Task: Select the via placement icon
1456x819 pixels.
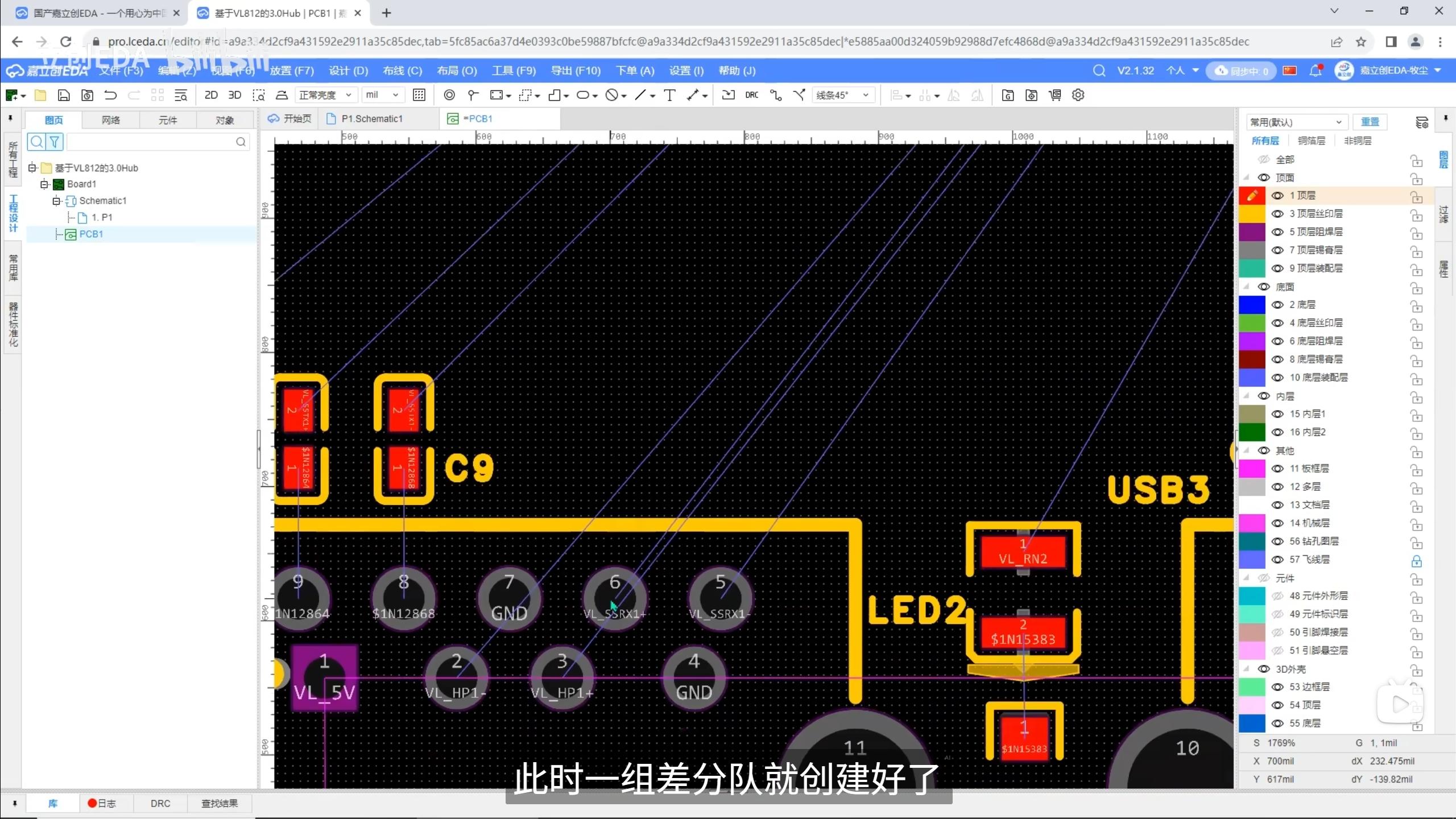Action: tap(449, 95)
